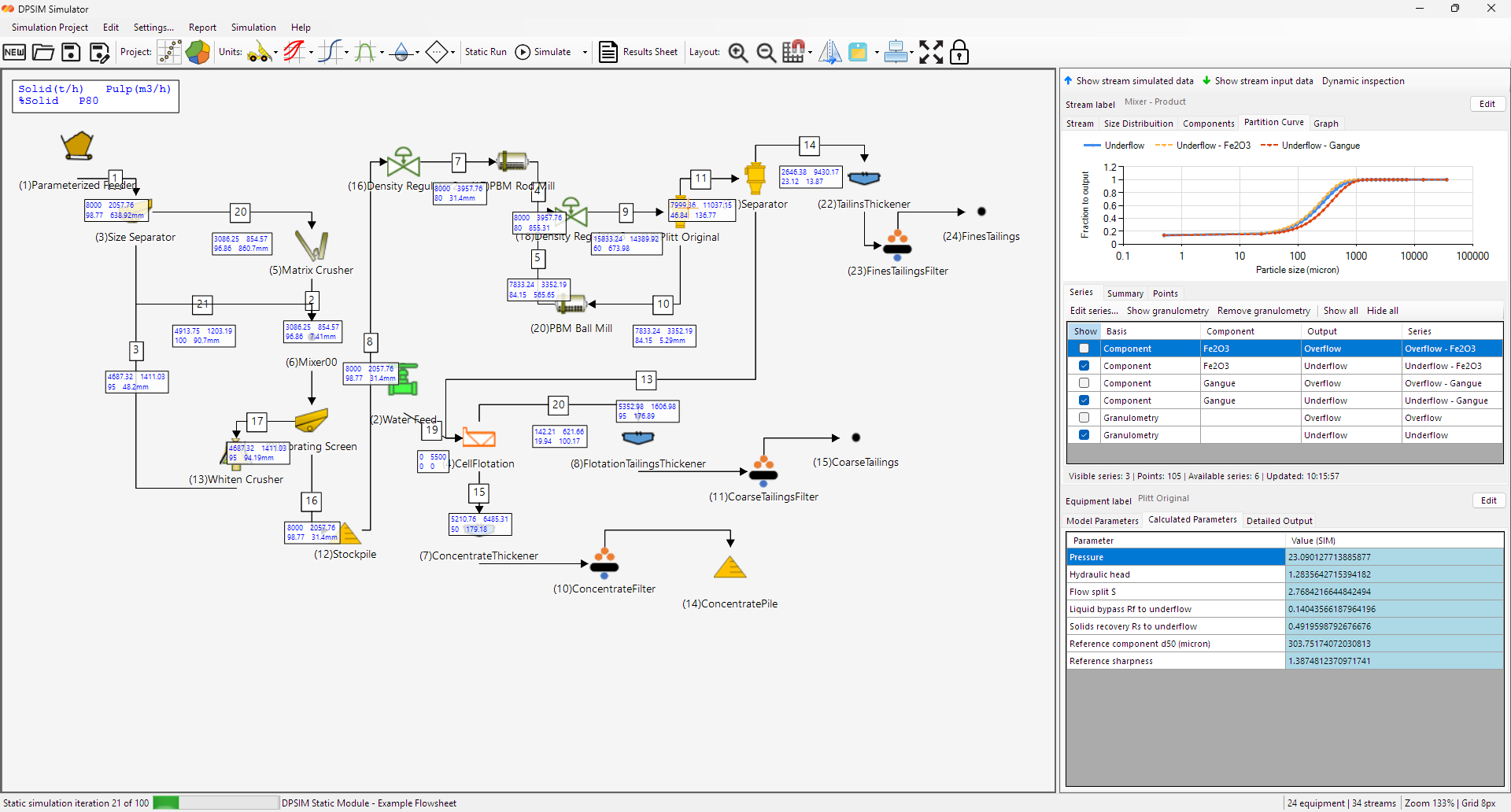The image size is (1511, 812).
Task: Click the water droplet units icon
Action: point(401,52)
